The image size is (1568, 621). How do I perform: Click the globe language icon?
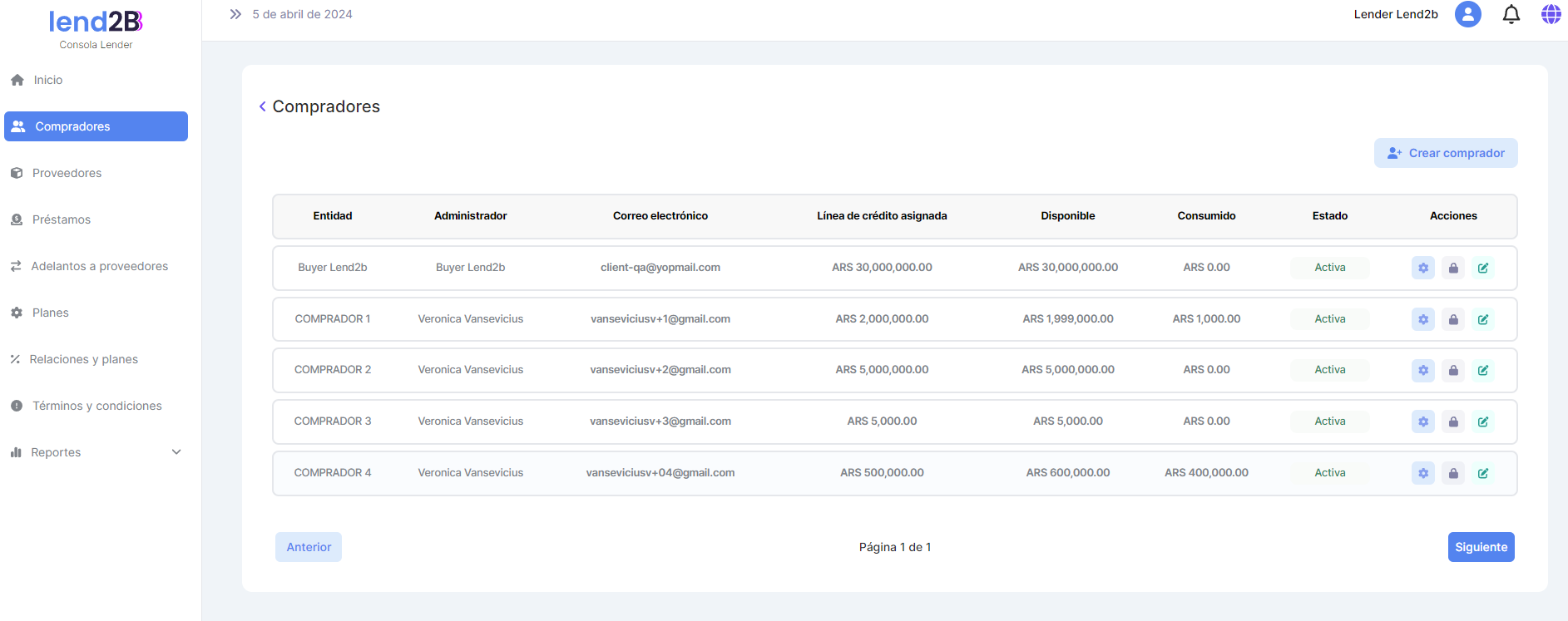[x=1551, y=14]
